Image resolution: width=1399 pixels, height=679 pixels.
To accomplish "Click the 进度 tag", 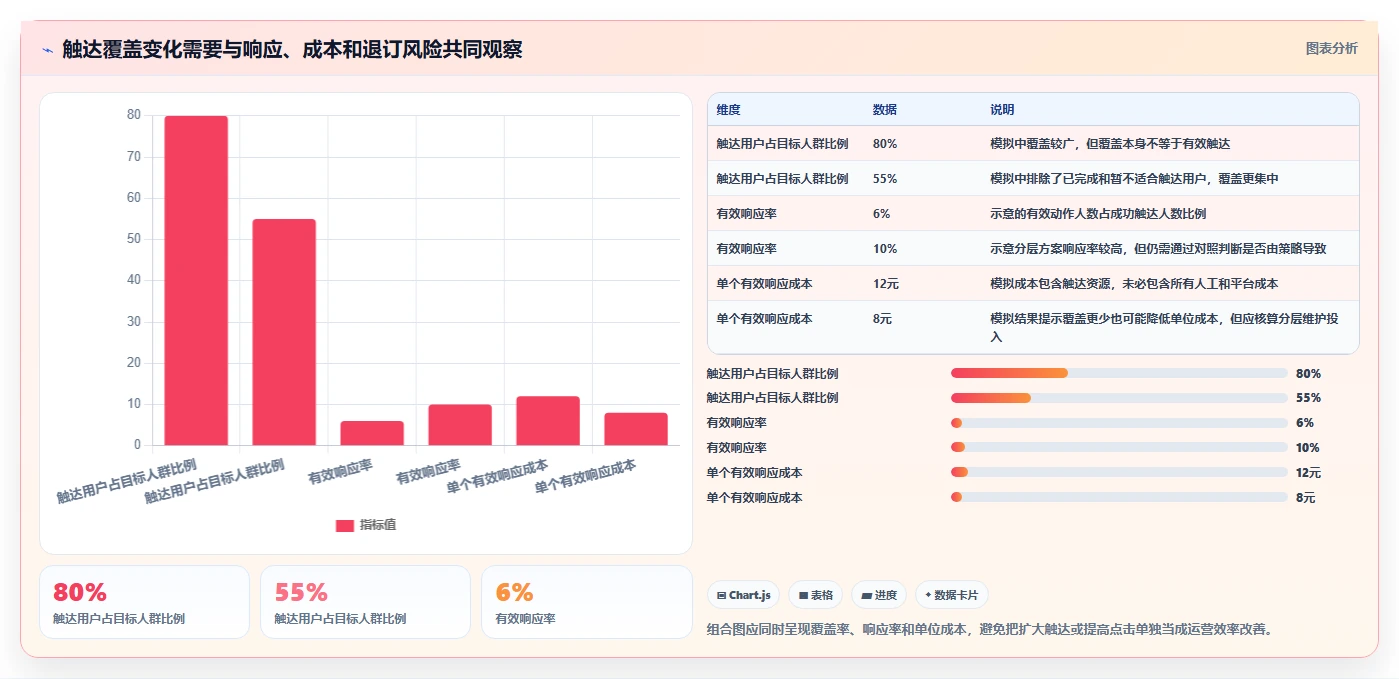I will point(879,595).
